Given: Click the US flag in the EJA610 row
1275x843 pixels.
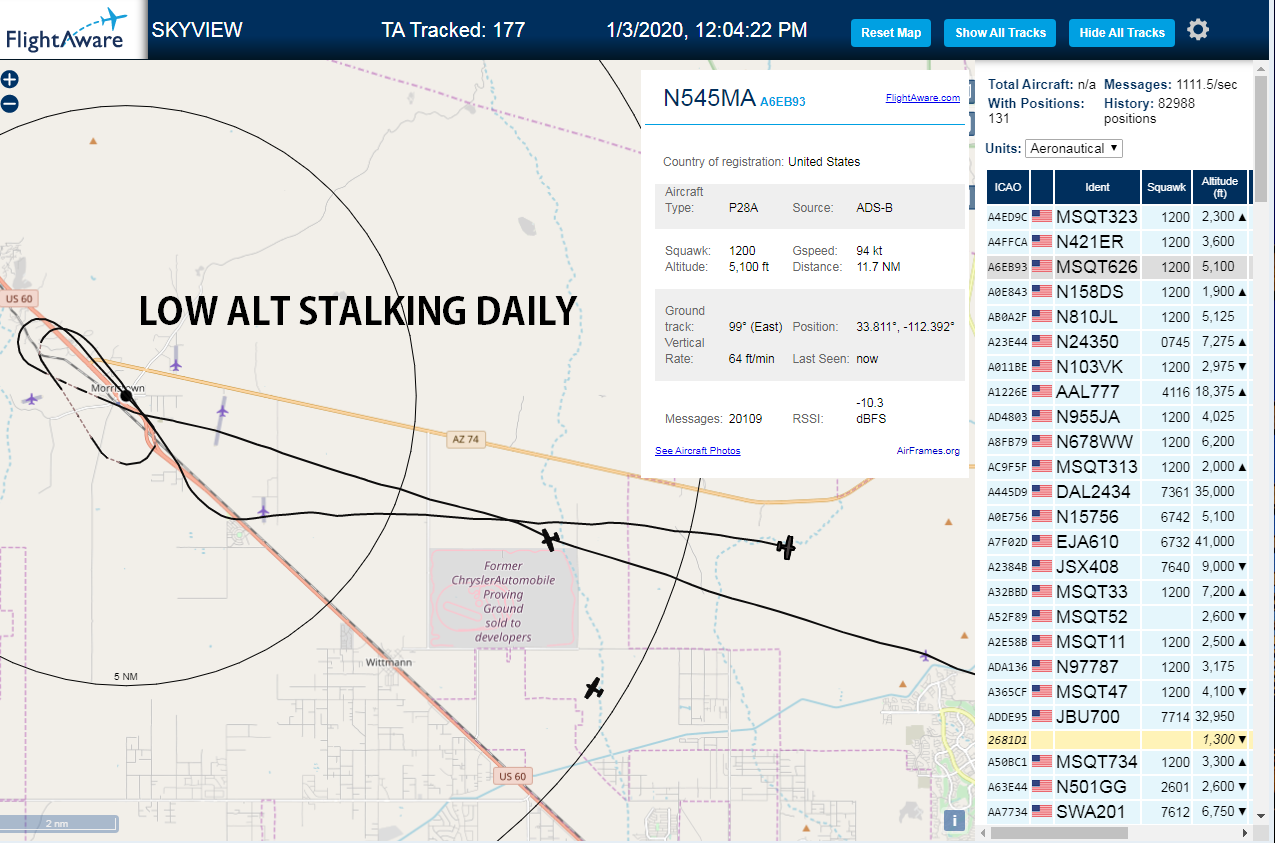Looking at the screenshot, I should tap(1042, 541).
